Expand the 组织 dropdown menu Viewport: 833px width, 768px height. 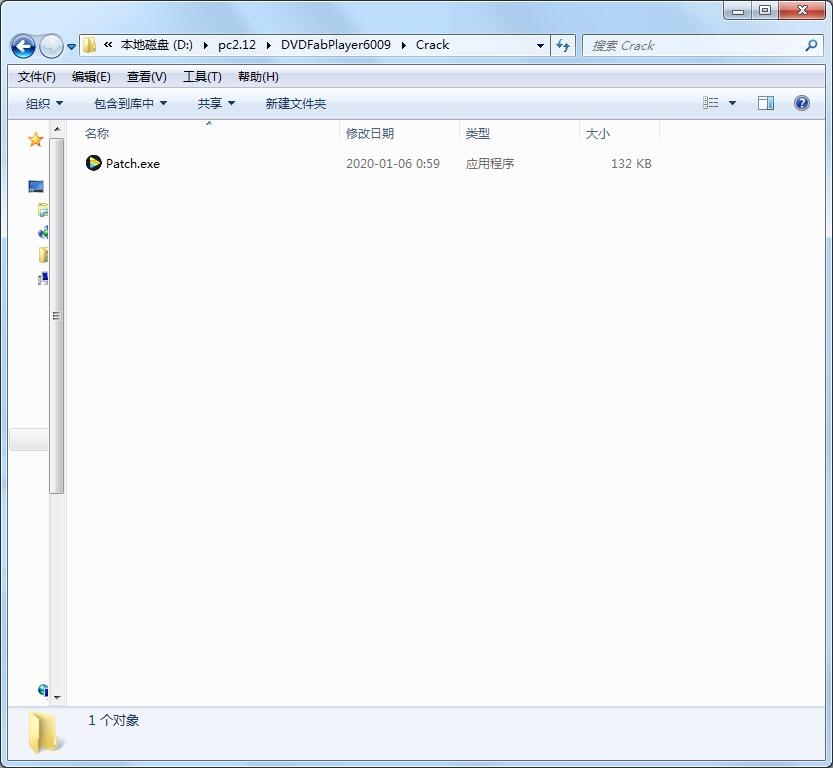point(44,104)
